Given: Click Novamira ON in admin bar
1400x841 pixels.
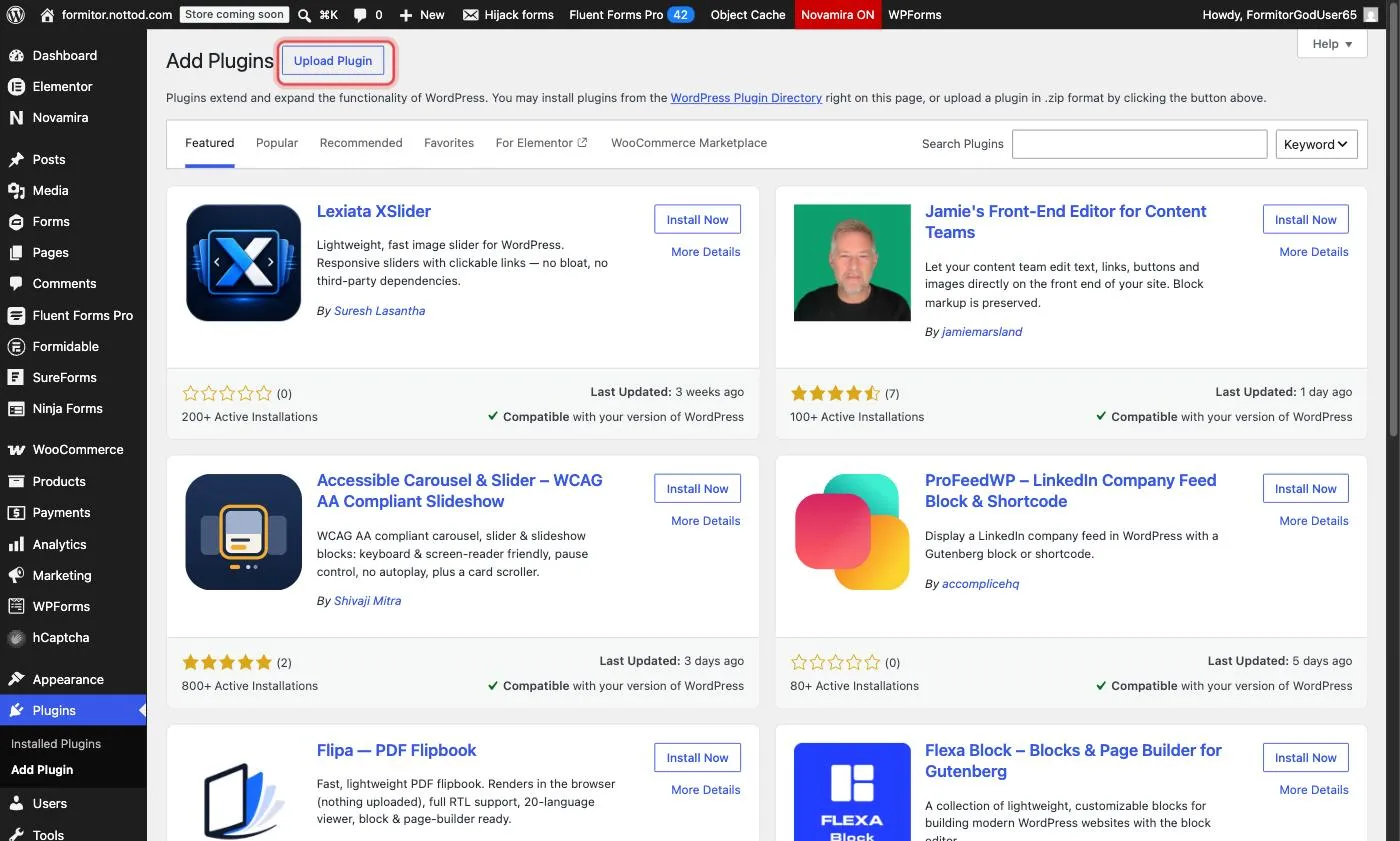Looking at the screenshot, I should pyautogui.click(x=838, y=15).
